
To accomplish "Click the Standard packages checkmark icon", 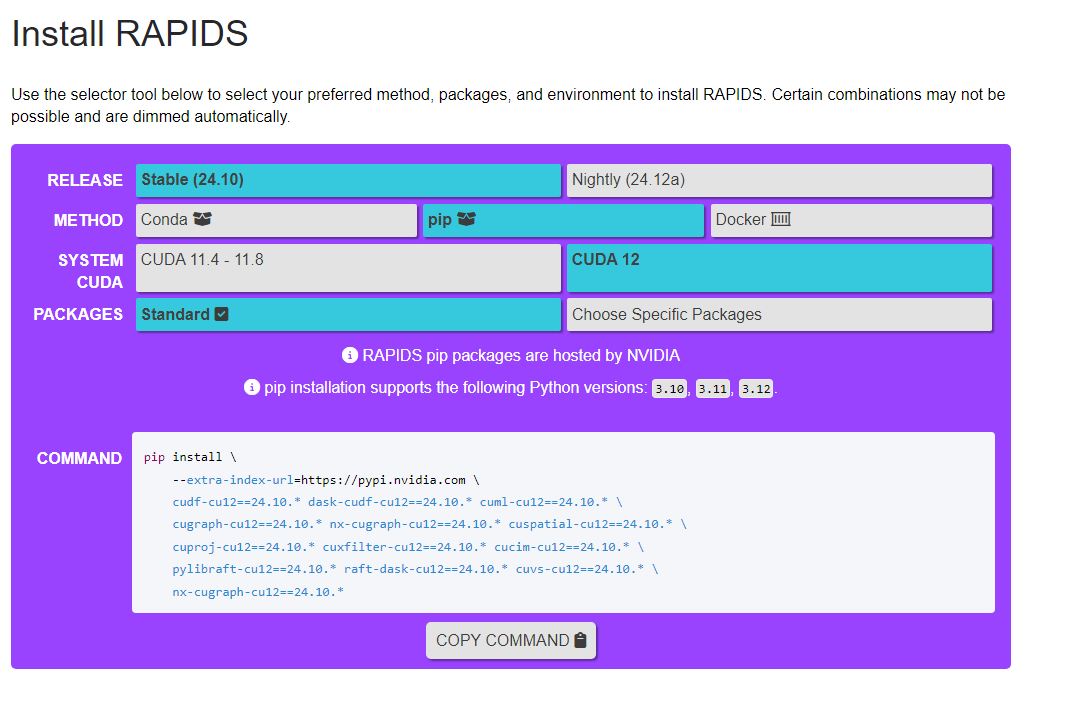I will coord(221,314).
